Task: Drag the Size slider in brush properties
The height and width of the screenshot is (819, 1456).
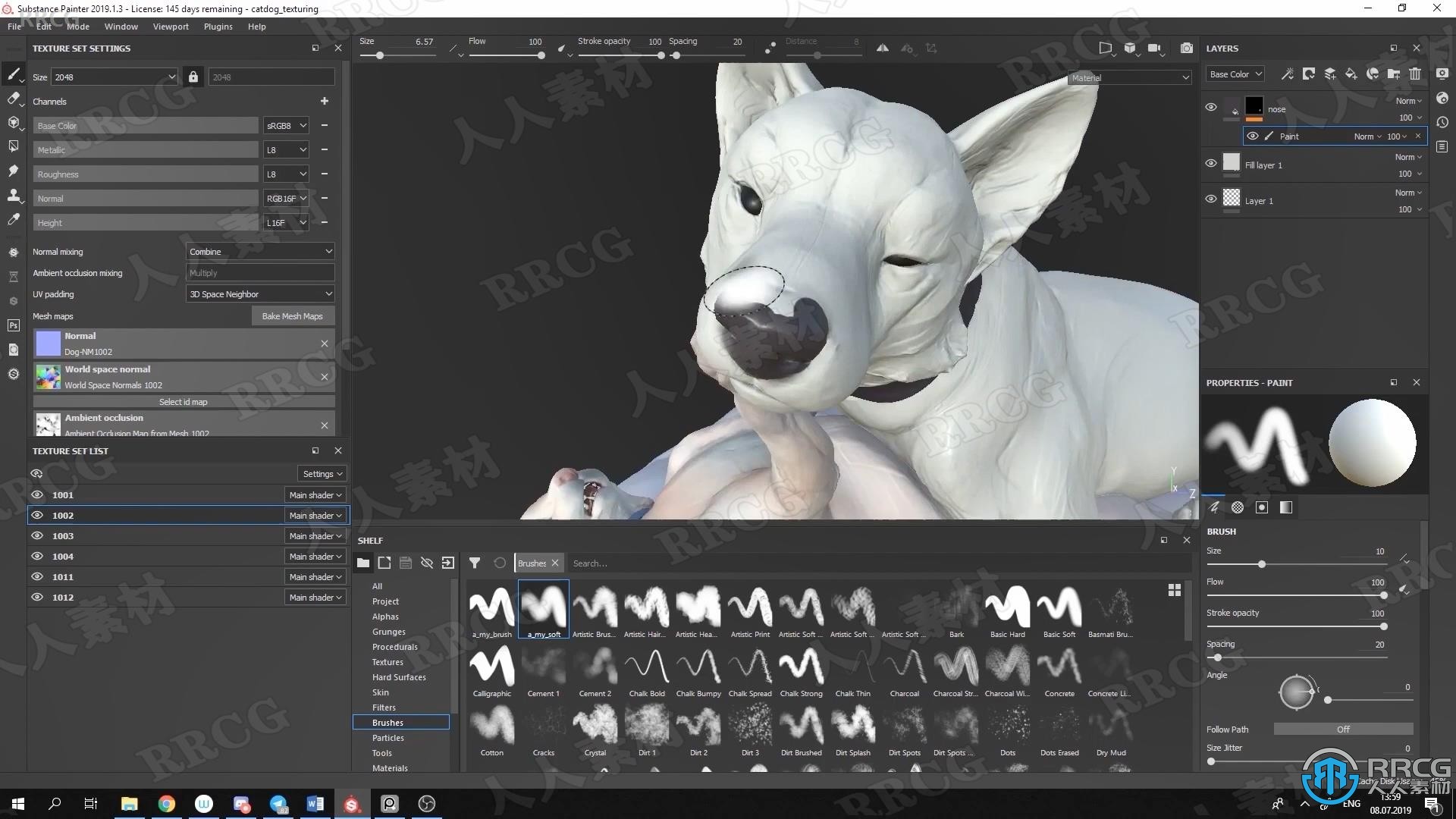Action: (x=1261, y=564)
